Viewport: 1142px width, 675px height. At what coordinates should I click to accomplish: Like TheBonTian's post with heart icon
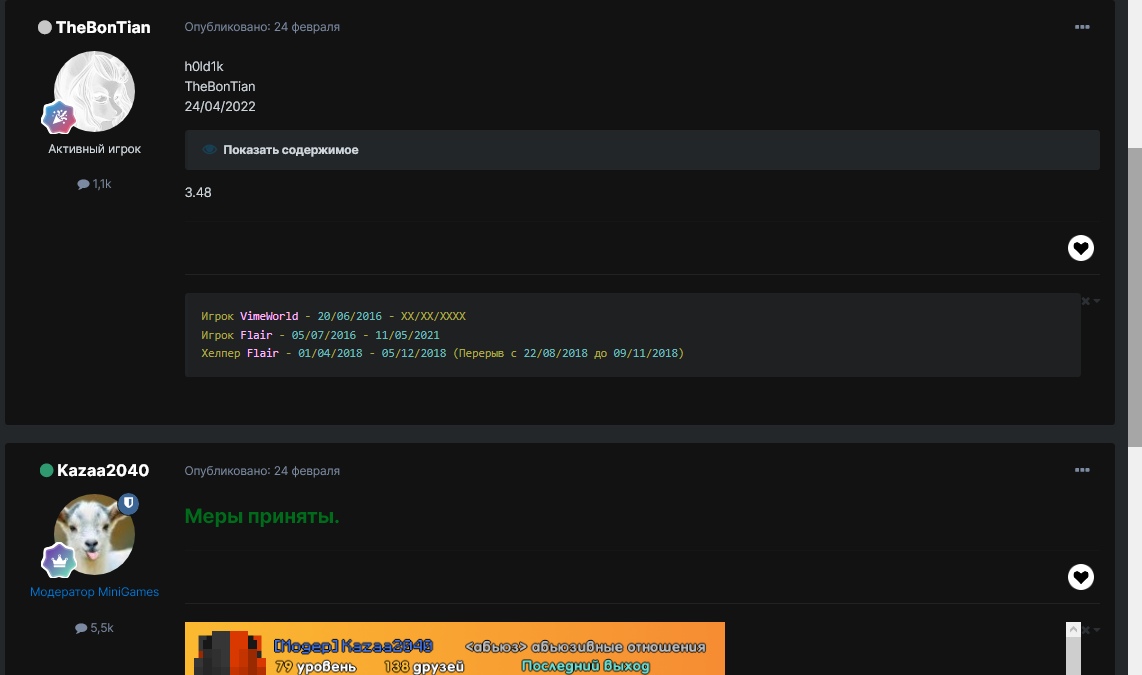[x=1081, y=248]
